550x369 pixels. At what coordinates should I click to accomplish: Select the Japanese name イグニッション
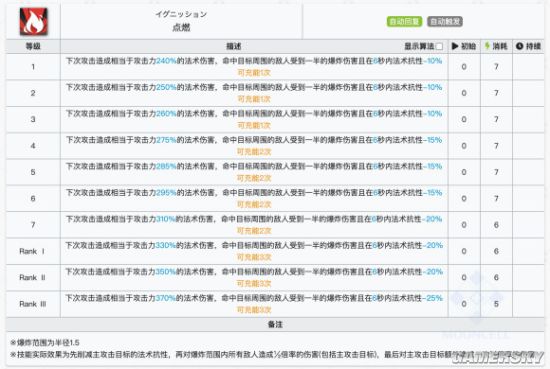[181, 14]
